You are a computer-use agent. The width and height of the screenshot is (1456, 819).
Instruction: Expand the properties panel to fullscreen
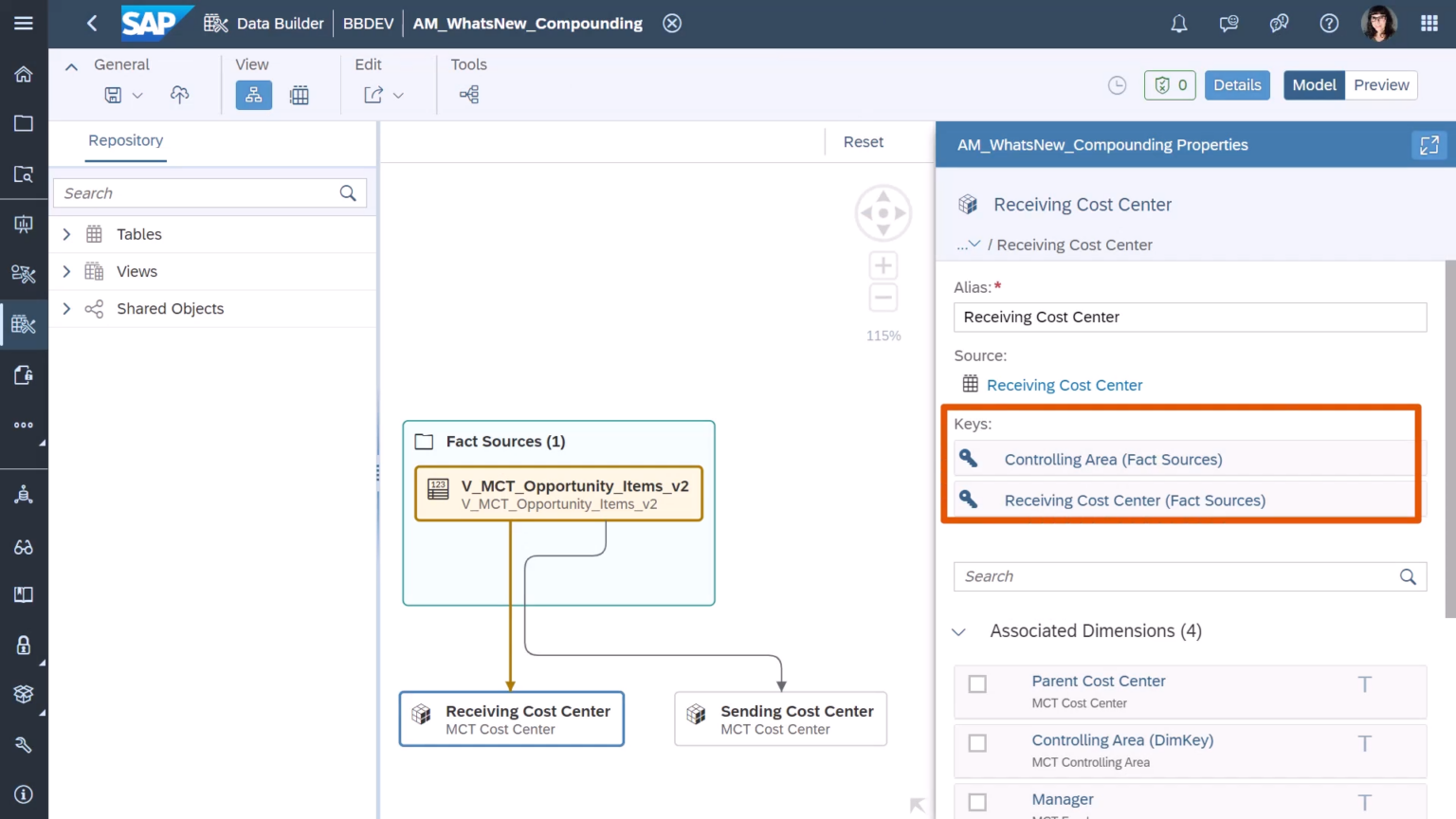pos(1429,145)
